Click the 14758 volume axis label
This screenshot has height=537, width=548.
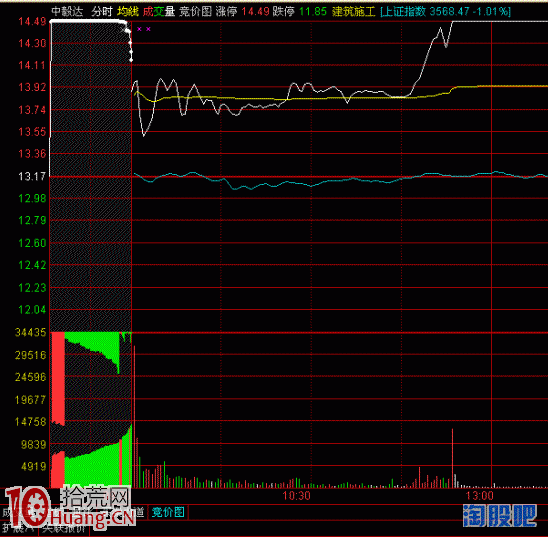31,422
